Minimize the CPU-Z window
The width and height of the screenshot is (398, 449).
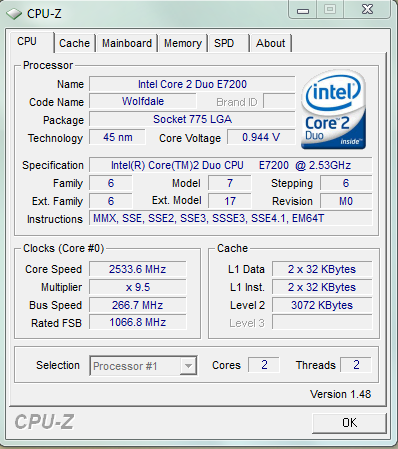click(x=303, y=10)
